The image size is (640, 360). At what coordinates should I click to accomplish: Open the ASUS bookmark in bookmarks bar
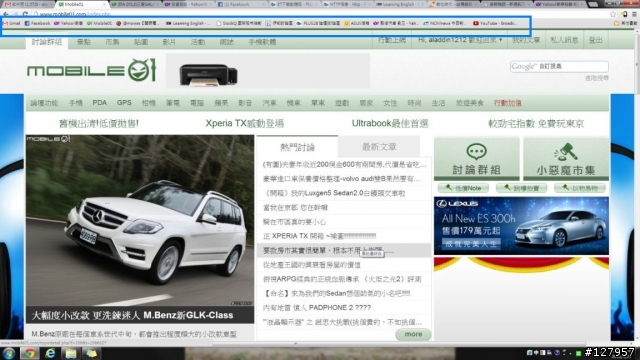pyautogui.click(x=356, y=23)
